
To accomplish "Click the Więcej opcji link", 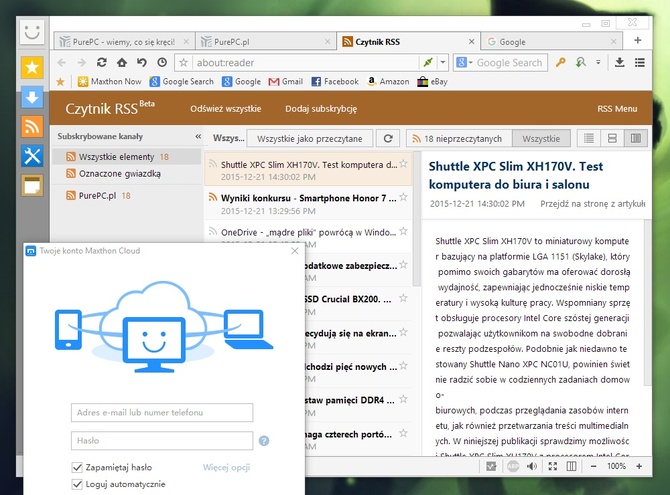I will click(x=226, y=468).
